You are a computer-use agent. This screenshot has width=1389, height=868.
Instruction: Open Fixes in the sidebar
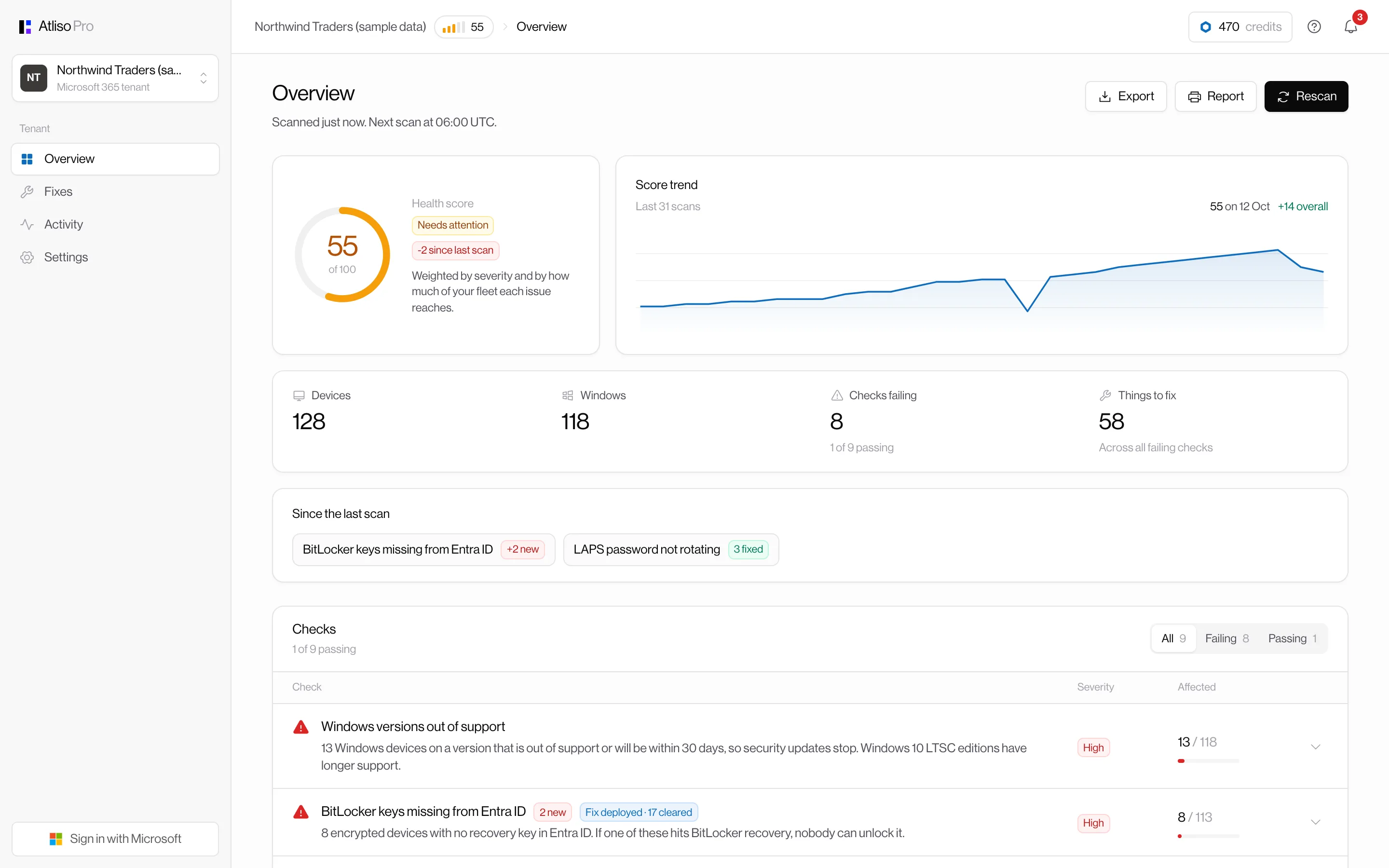[x=115, y=192]
